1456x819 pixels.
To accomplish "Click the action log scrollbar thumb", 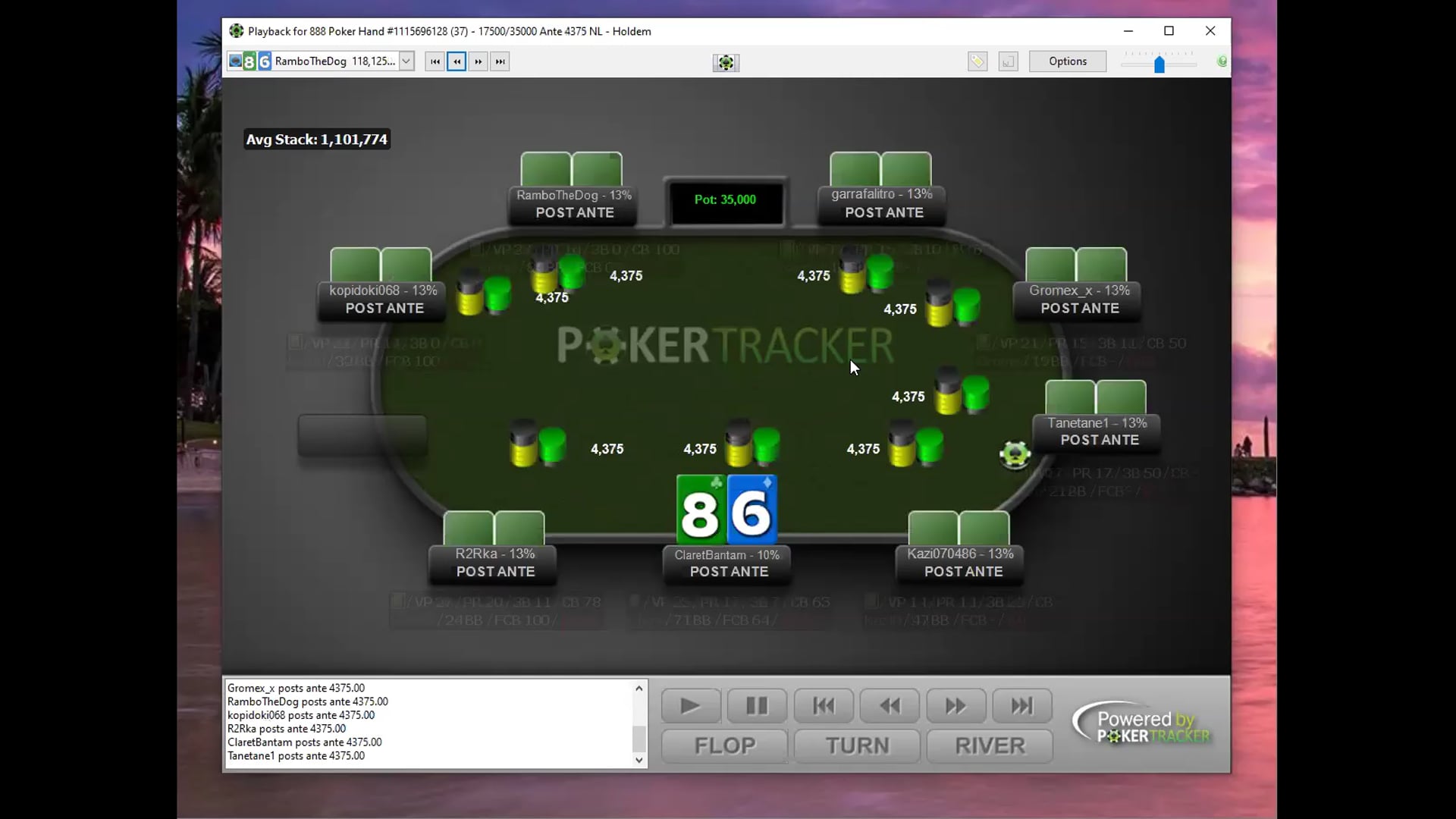I will tap(639, 739).
